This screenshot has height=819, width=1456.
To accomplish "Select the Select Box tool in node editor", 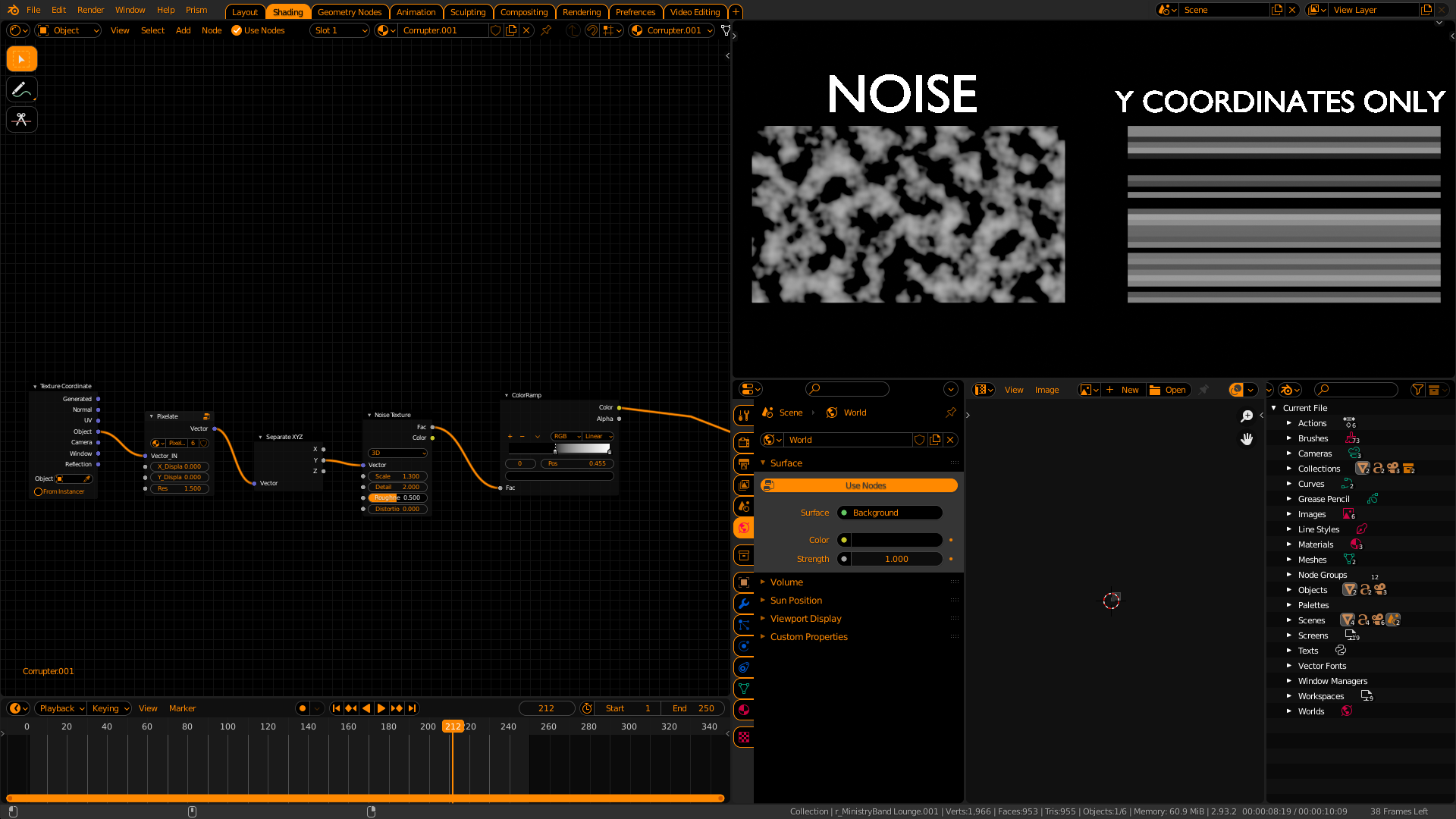I will click(21, 59).
